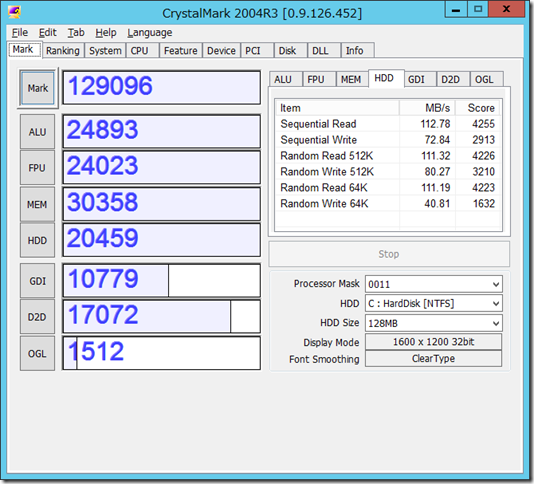Open the Tab menu
This screenshot has height=484, width=534.
coord(76,33)
